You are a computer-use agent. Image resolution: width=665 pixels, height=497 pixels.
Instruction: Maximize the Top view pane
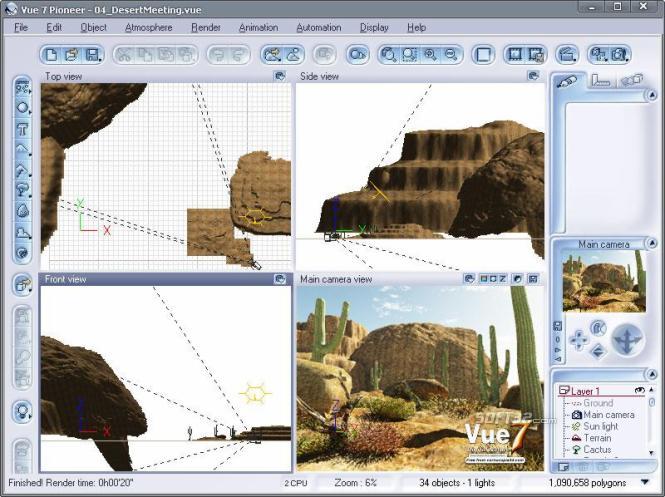point(281,76)
